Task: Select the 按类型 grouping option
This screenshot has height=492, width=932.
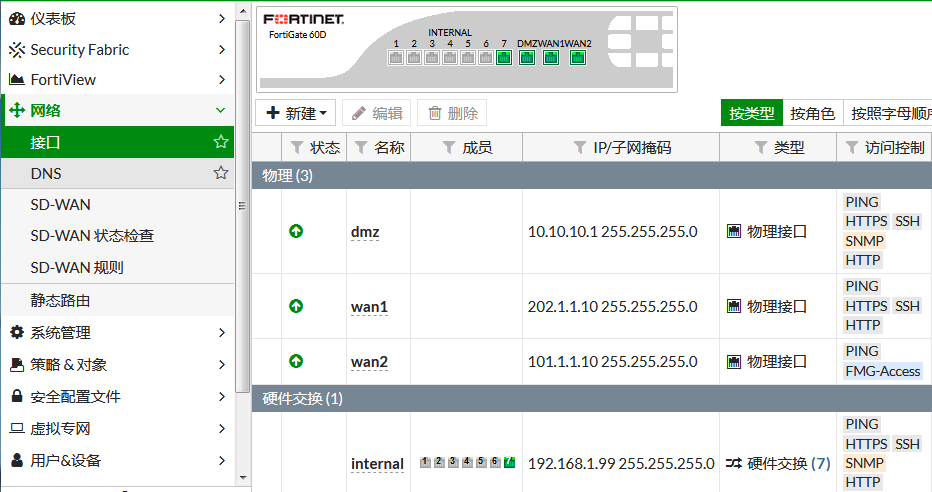Action: [751, 113]
